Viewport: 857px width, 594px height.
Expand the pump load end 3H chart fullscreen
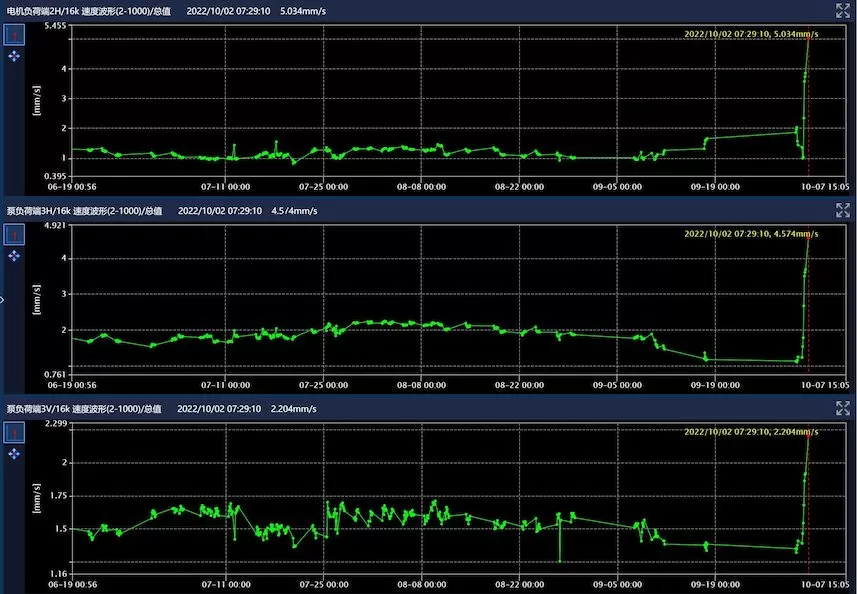click(x=842, y=210)
